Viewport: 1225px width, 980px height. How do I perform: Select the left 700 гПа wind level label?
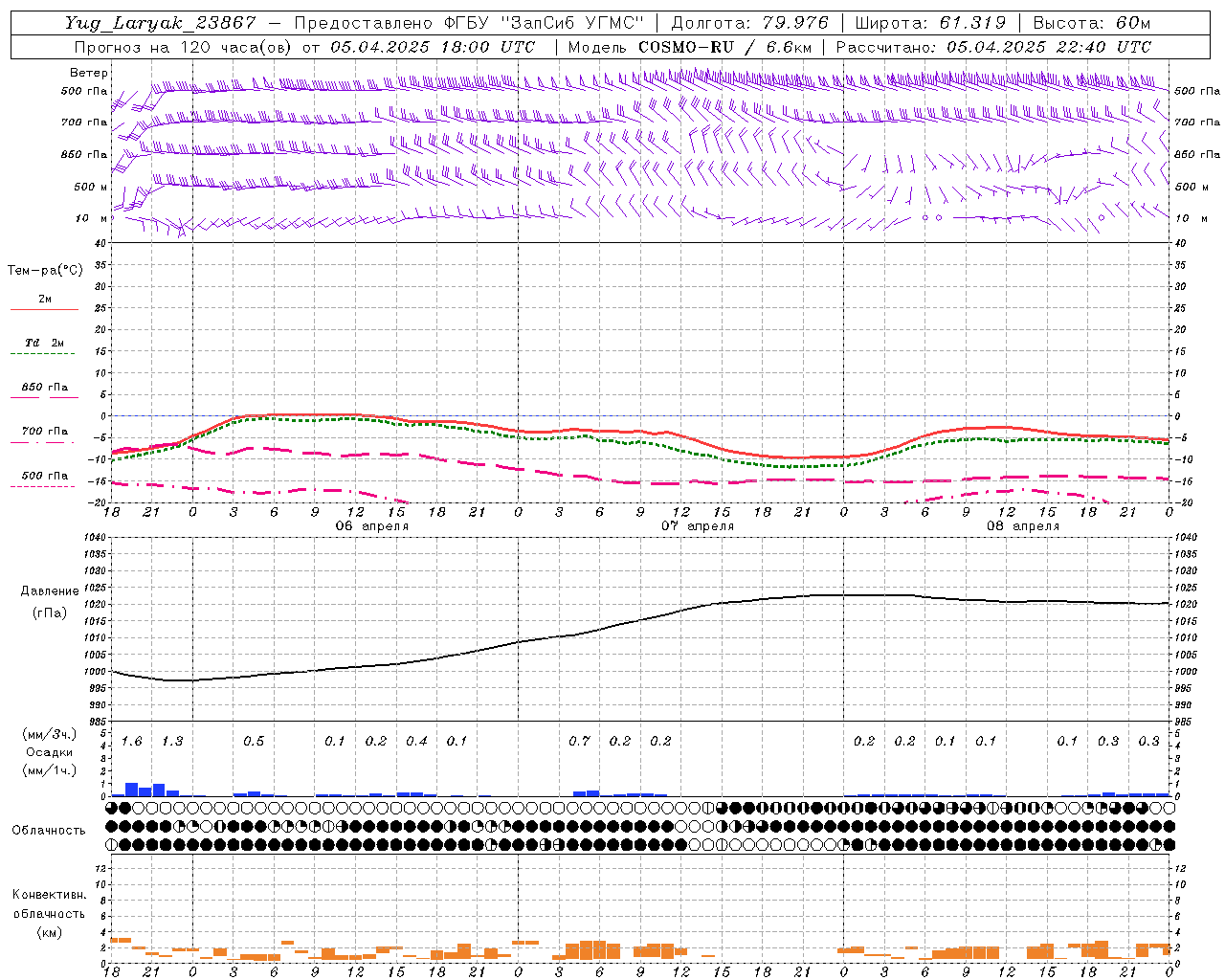84,122
